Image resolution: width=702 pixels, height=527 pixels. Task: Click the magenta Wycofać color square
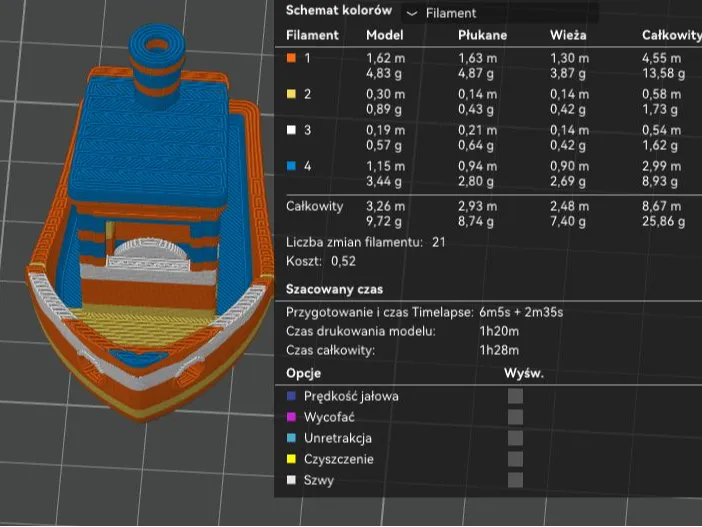pos(291,417)
